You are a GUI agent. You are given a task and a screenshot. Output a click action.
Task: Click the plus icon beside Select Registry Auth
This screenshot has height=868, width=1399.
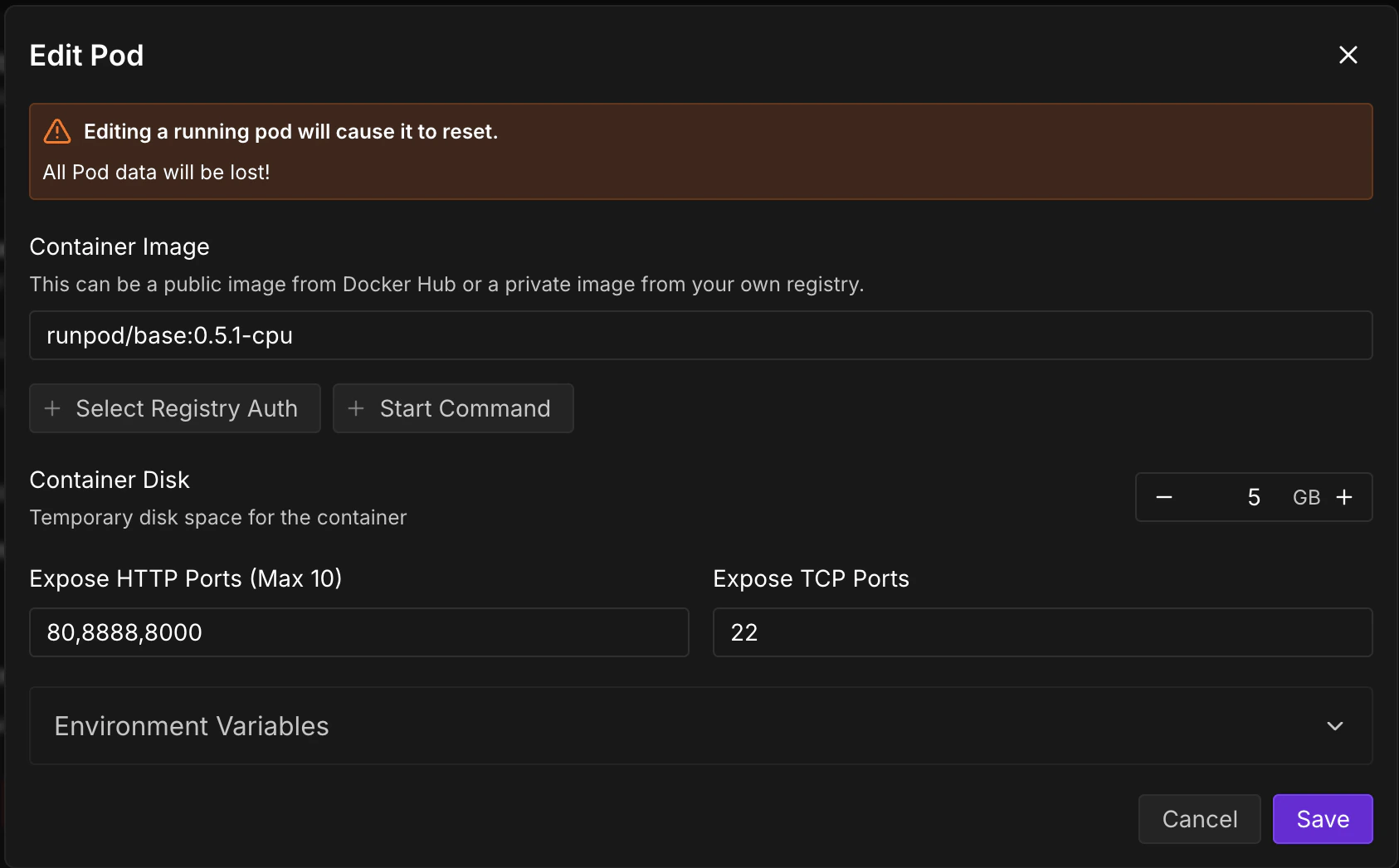(52, 408)
